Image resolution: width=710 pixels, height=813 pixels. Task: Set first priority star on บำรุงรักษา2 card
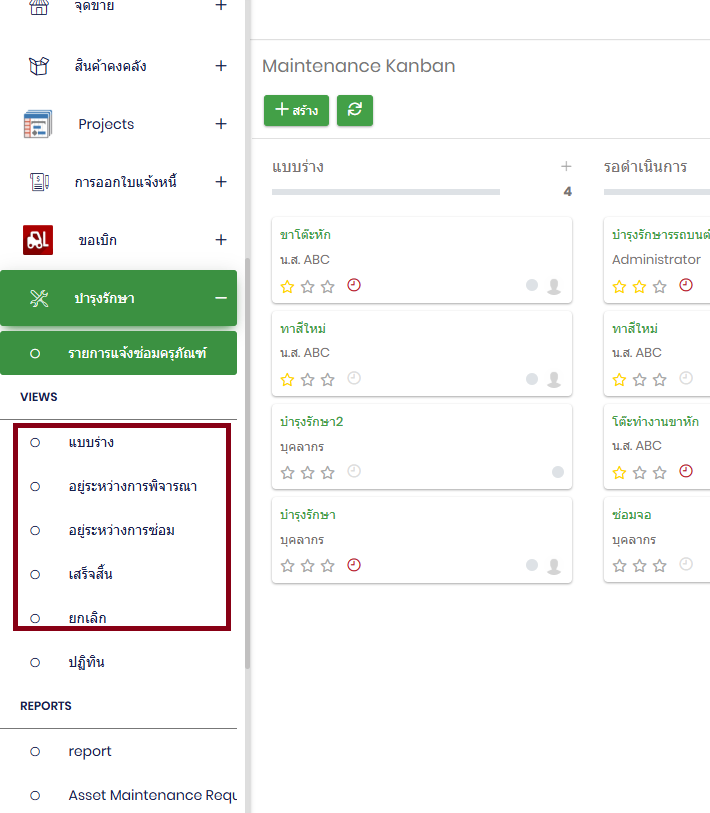coord(288,472)
